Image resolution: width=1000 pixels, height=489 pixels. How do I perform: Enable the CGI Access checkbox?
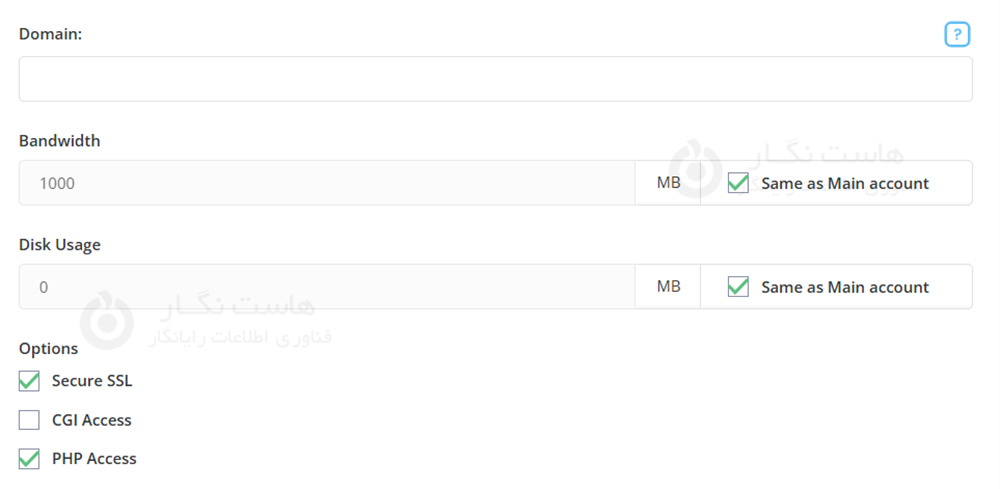[29, 420]
